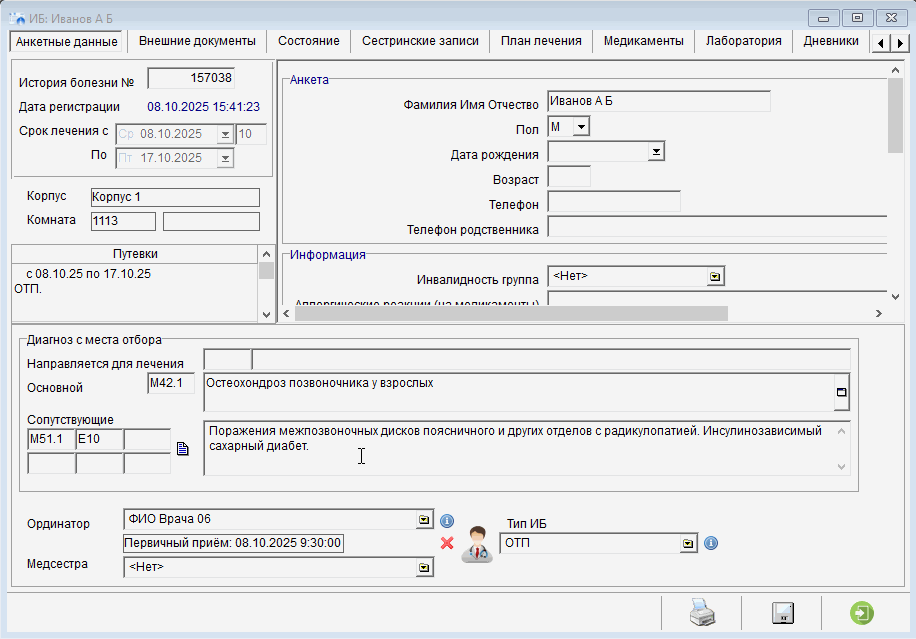This screenshot has width=916, height=639.
Task: Switch to the Лаборатория tab
Action: tap(743, 41)
